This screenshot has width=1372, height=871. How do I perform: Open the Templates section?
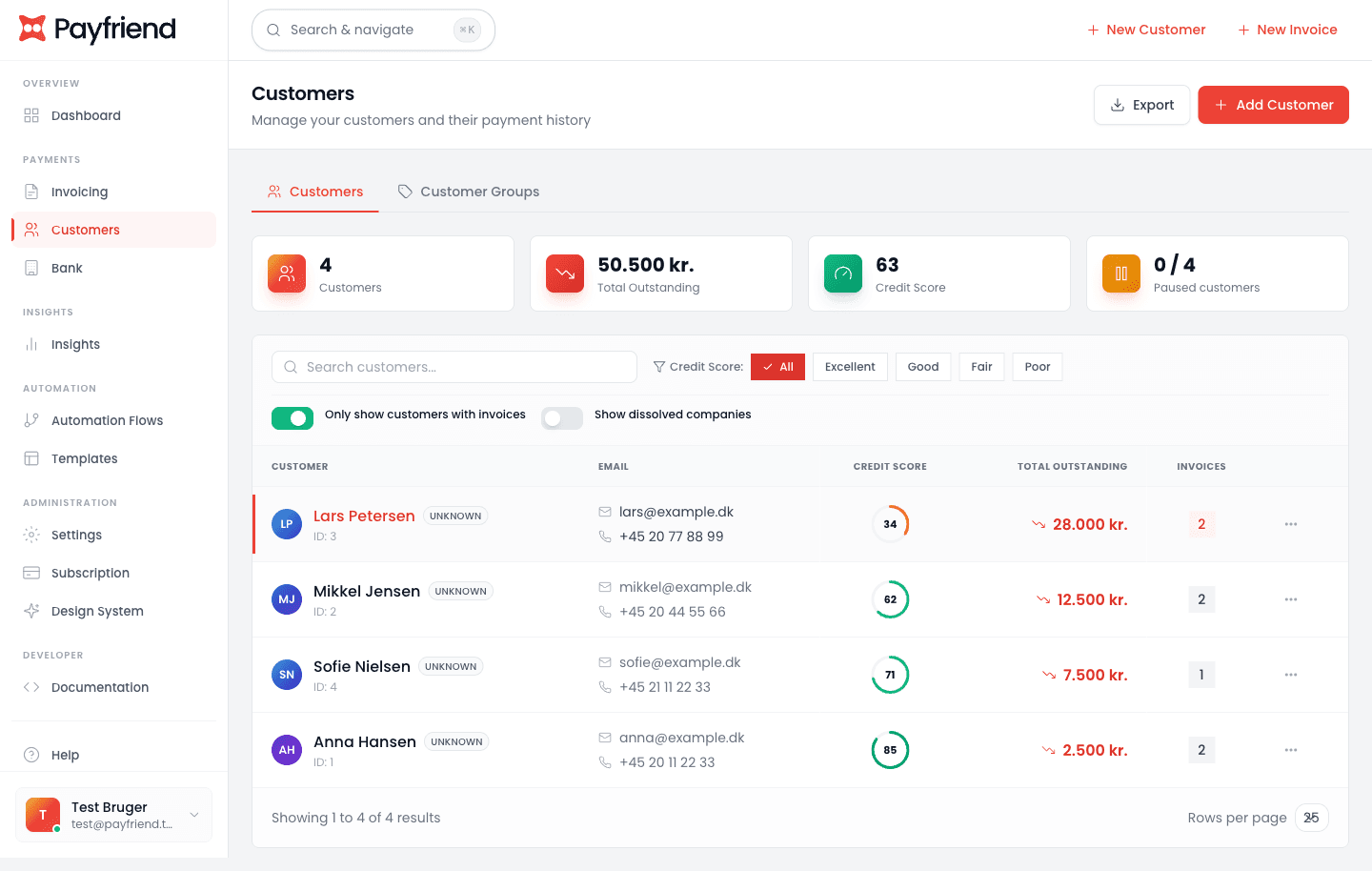[83, 458]
